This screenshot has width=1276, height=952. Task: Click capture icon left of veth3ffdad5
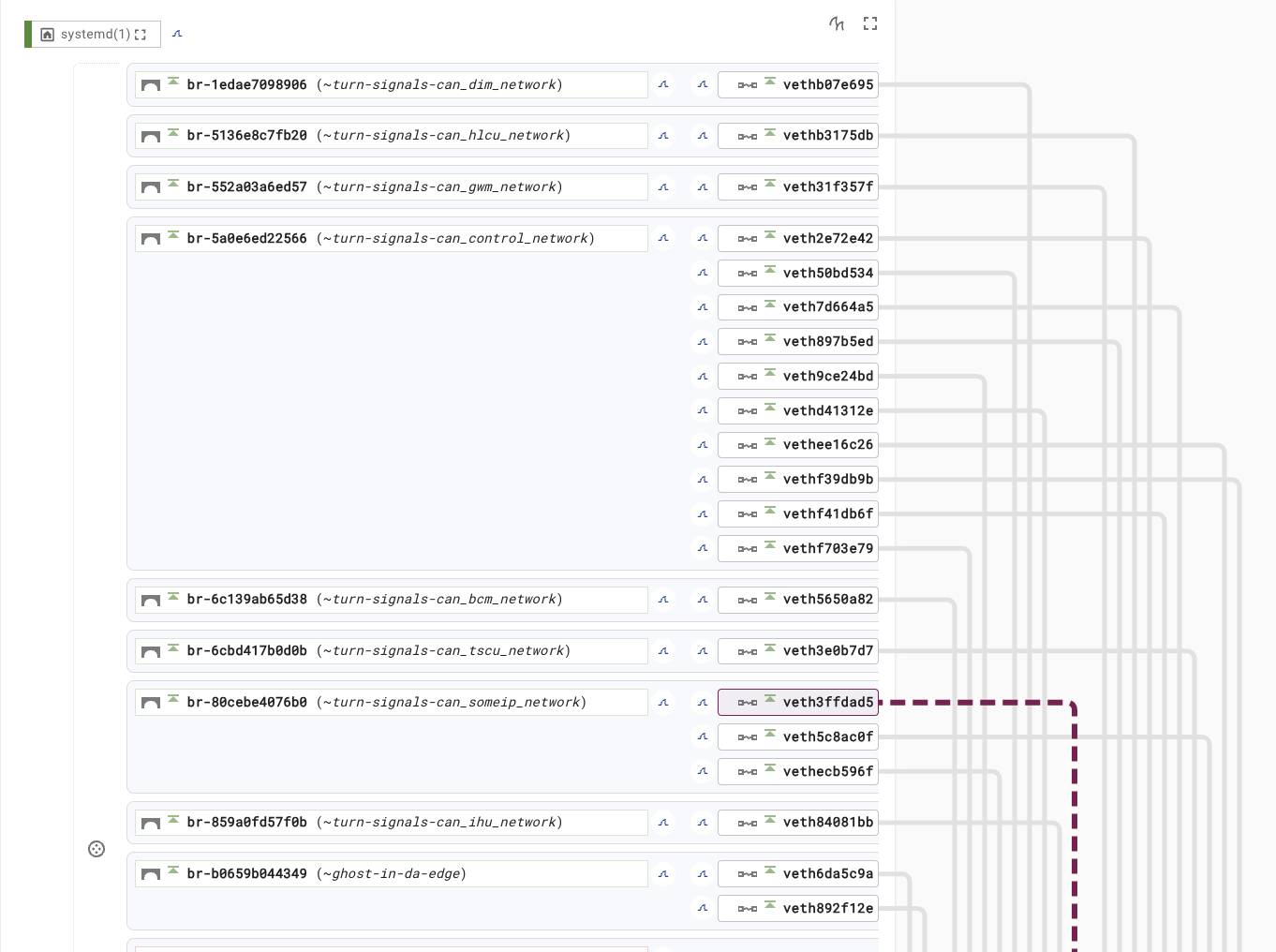coord(703,703)
